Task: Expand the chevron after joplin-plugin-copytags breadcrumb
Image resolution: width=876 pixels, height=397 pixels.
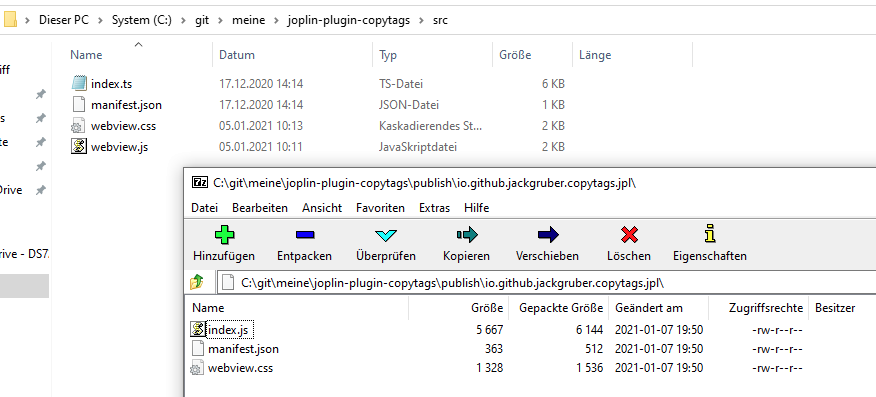Action: coord(422,21)
